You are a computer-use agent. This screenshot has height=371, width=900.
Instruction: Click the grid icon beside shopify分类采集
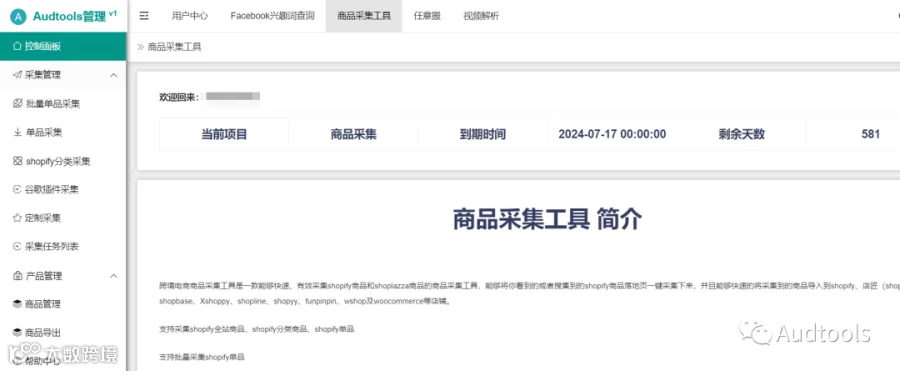[x=17, y=161]
